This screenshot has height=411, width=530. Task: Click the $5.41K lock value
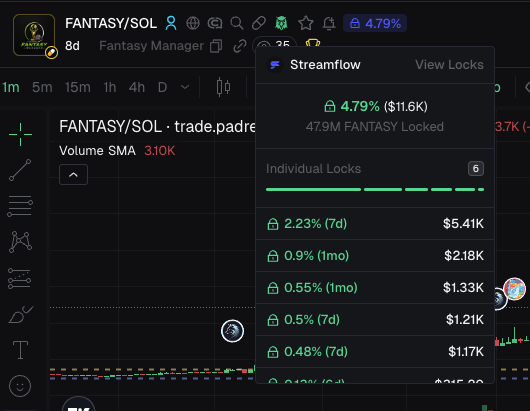coord(463,224)
